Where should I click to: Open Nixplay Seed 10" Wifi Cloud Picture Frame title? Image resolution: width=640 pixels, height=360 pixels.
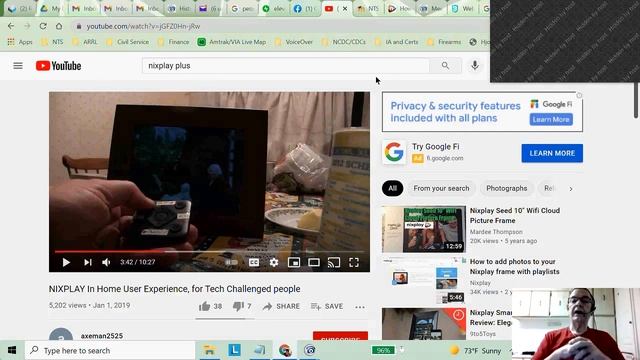pos(515,216)
